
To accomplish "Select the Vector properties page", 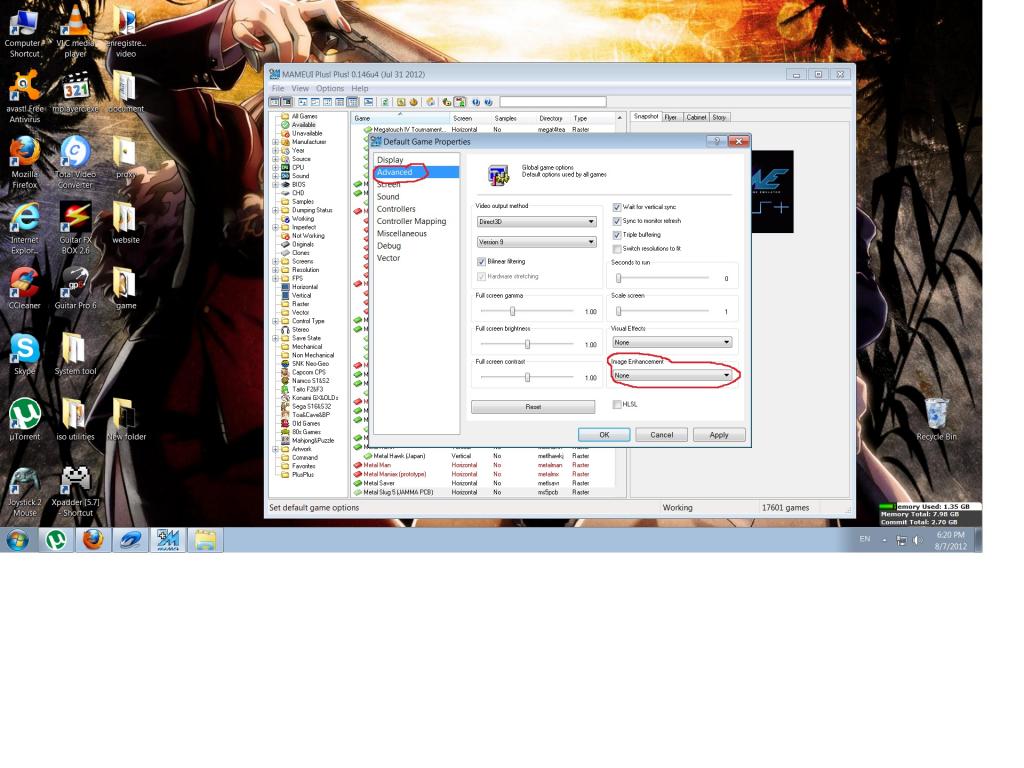I will 389,259.
